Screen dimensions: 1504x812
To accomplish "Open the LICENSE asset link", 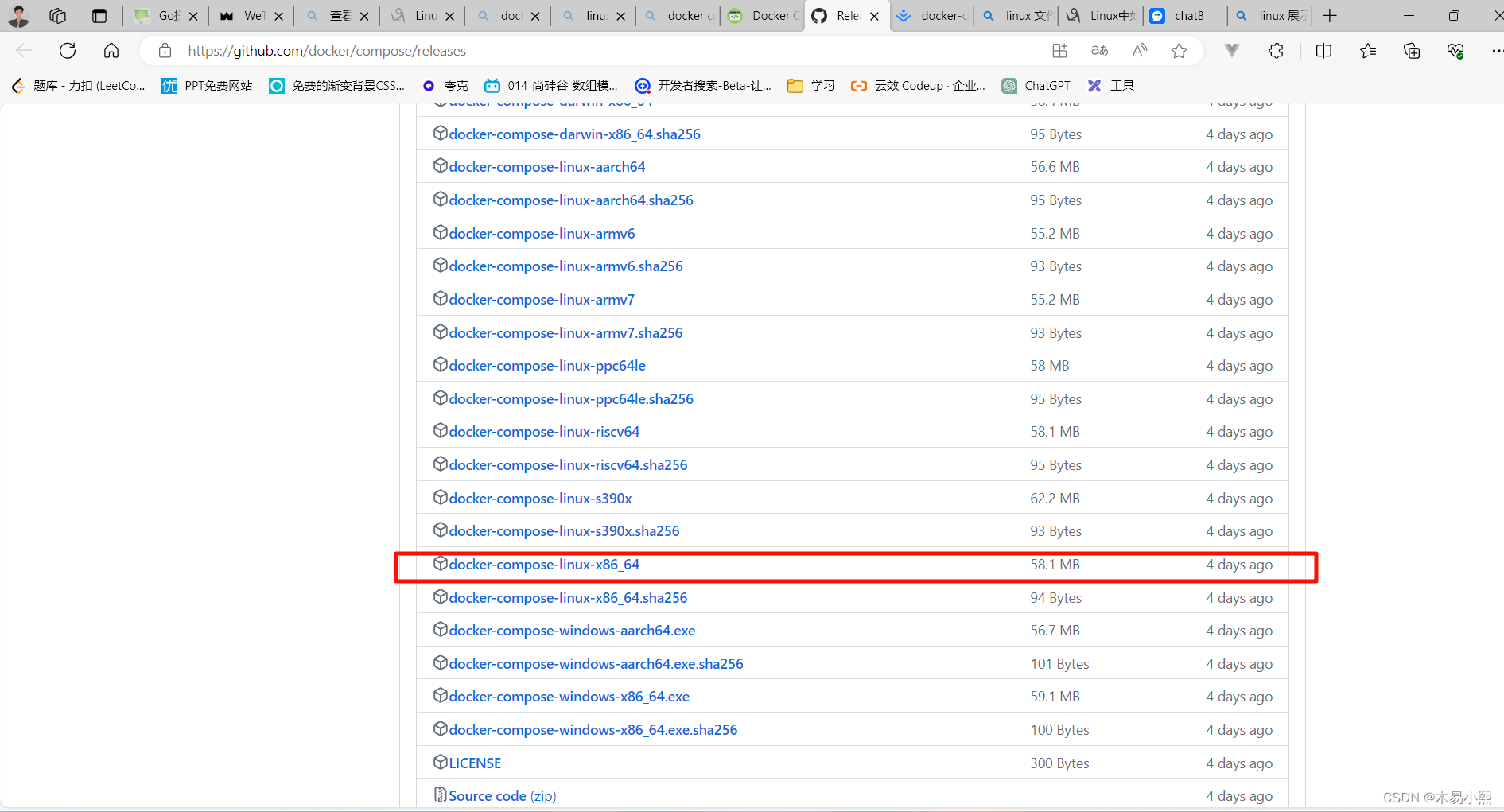I will pos(475,763).
